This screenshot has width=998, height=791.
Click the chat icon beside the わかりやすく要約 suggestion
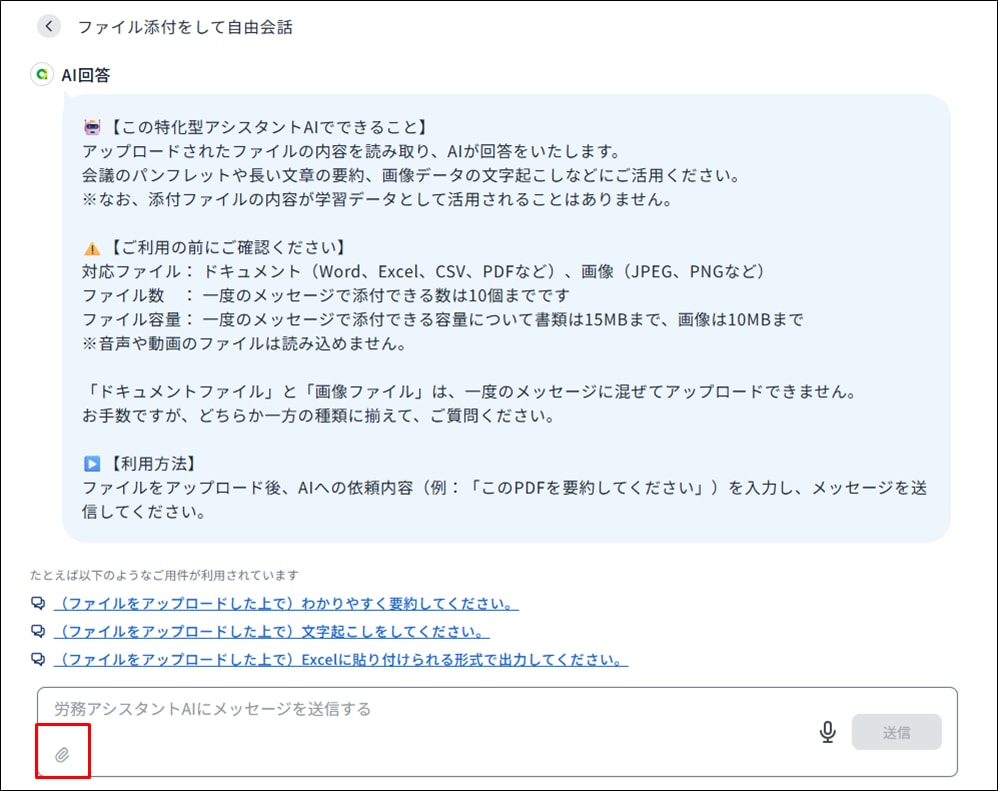(39, 604)
